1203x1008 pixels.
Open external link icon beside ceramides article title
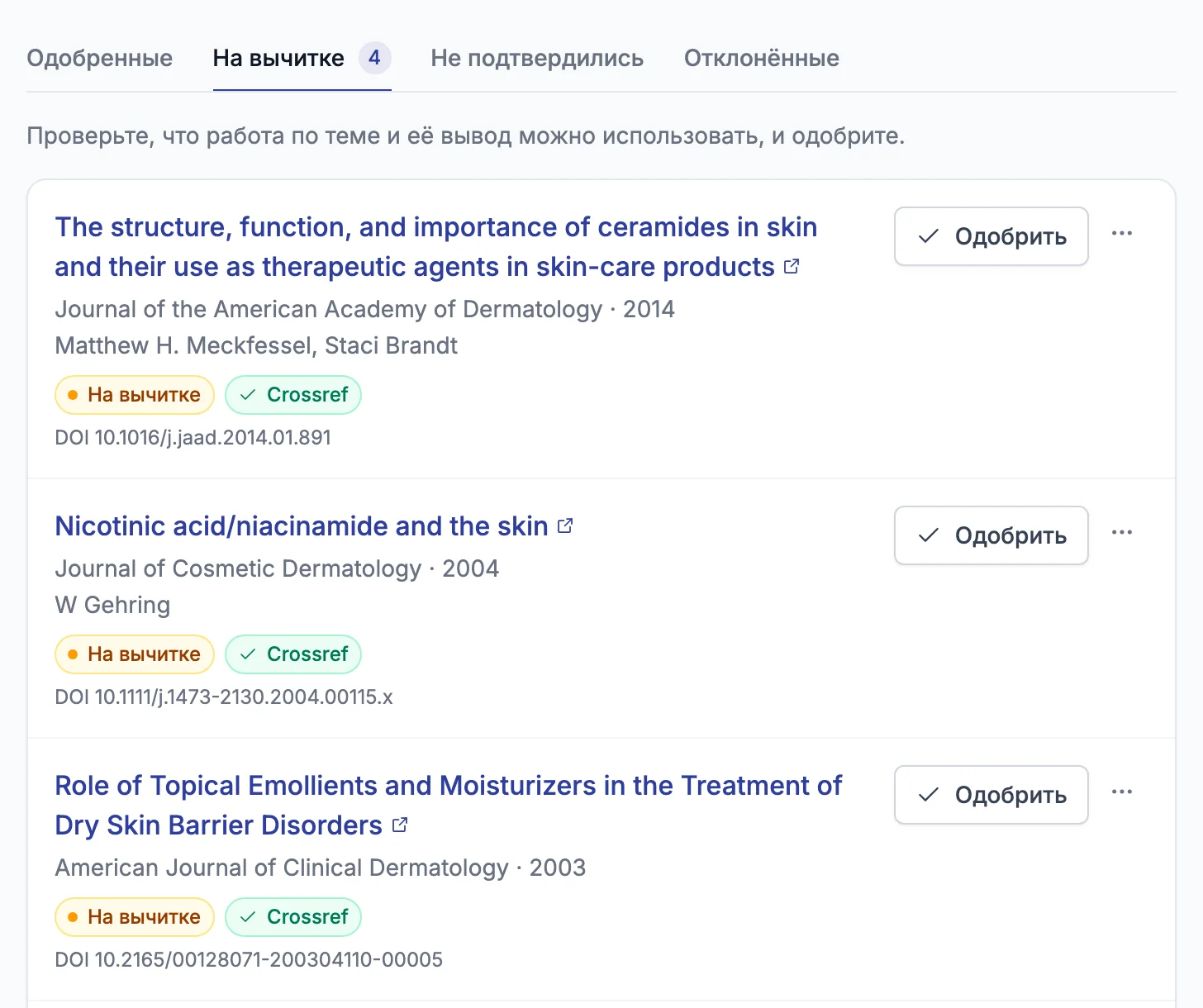(792, 266)
